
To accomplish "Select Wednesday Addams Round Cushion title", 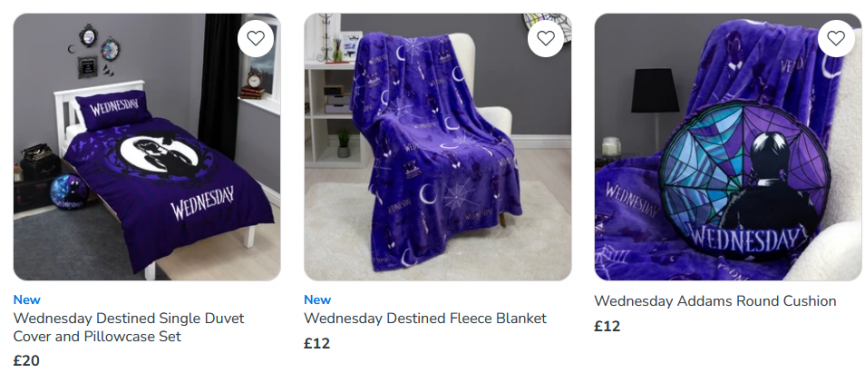I will click(715, 301).
